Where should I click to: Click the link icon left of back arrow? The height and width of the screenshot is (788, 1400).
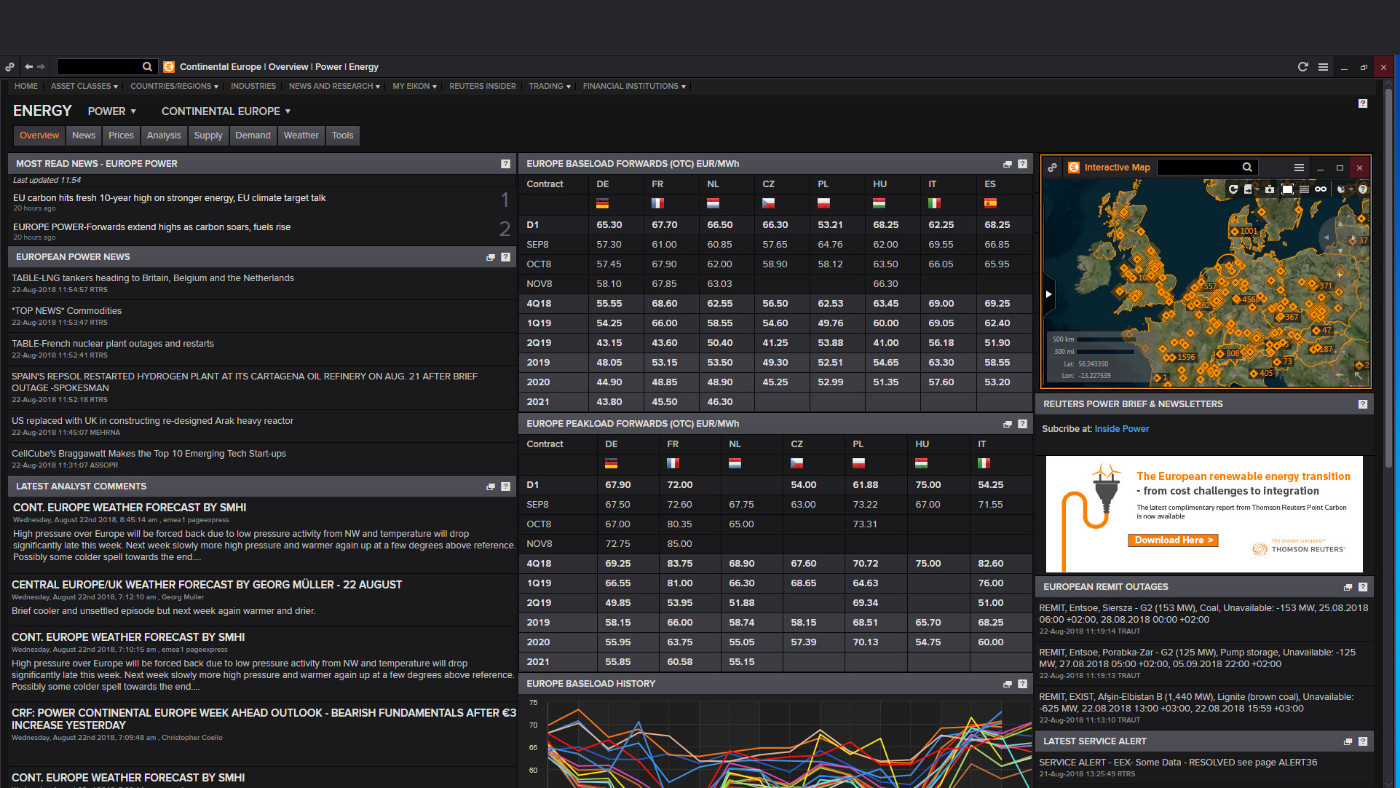click(10, 66)
